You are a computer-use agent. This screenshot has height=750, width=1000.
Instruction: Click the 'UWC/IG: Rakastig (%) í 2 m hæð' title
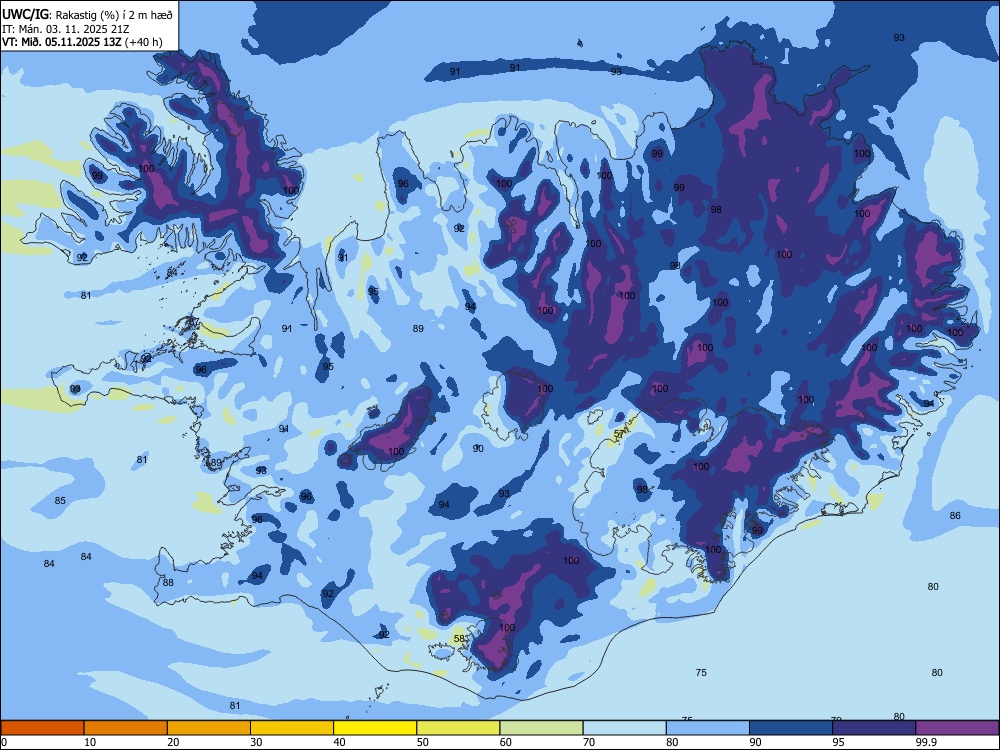point(87,15)
